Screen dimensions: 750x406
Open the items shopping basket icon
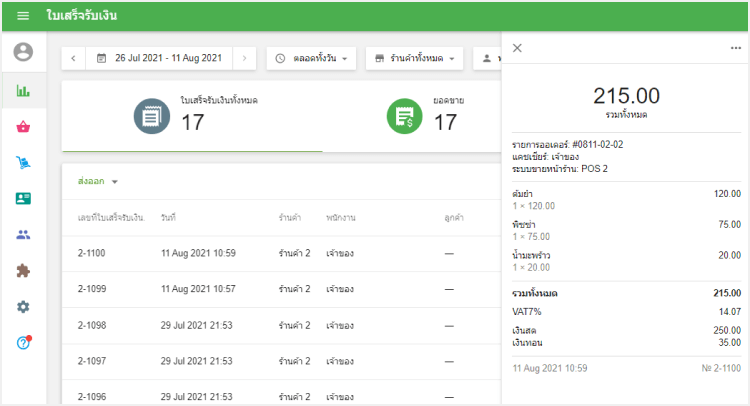(23, 127)
